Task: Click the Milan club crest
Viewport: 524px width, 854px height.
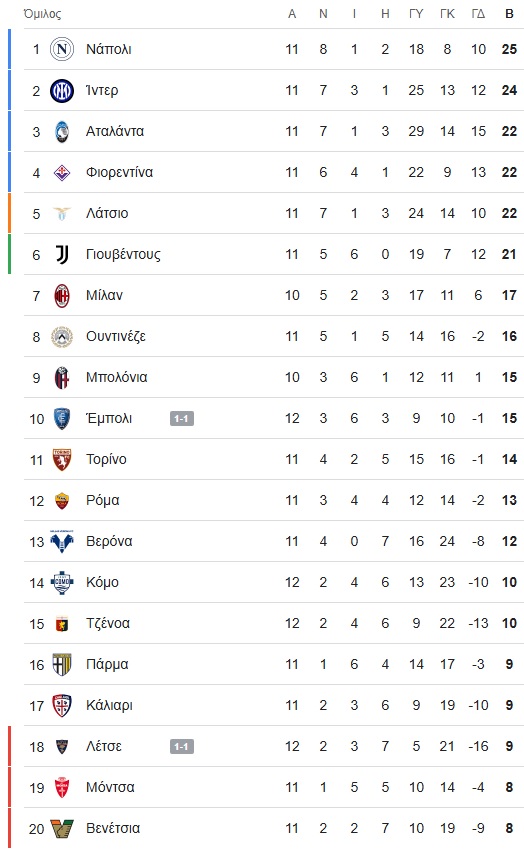Action: (62, 295)
